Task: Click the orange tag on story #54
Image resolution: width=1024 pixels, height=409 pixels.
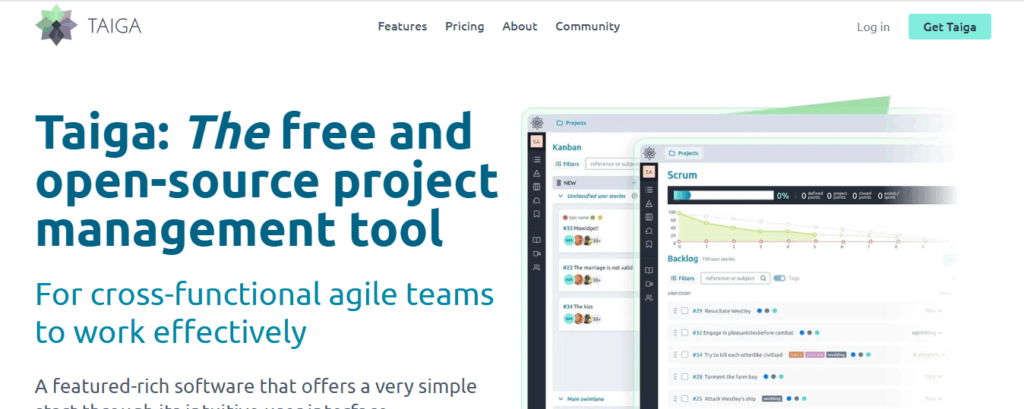Action: [x=796, y=355]
